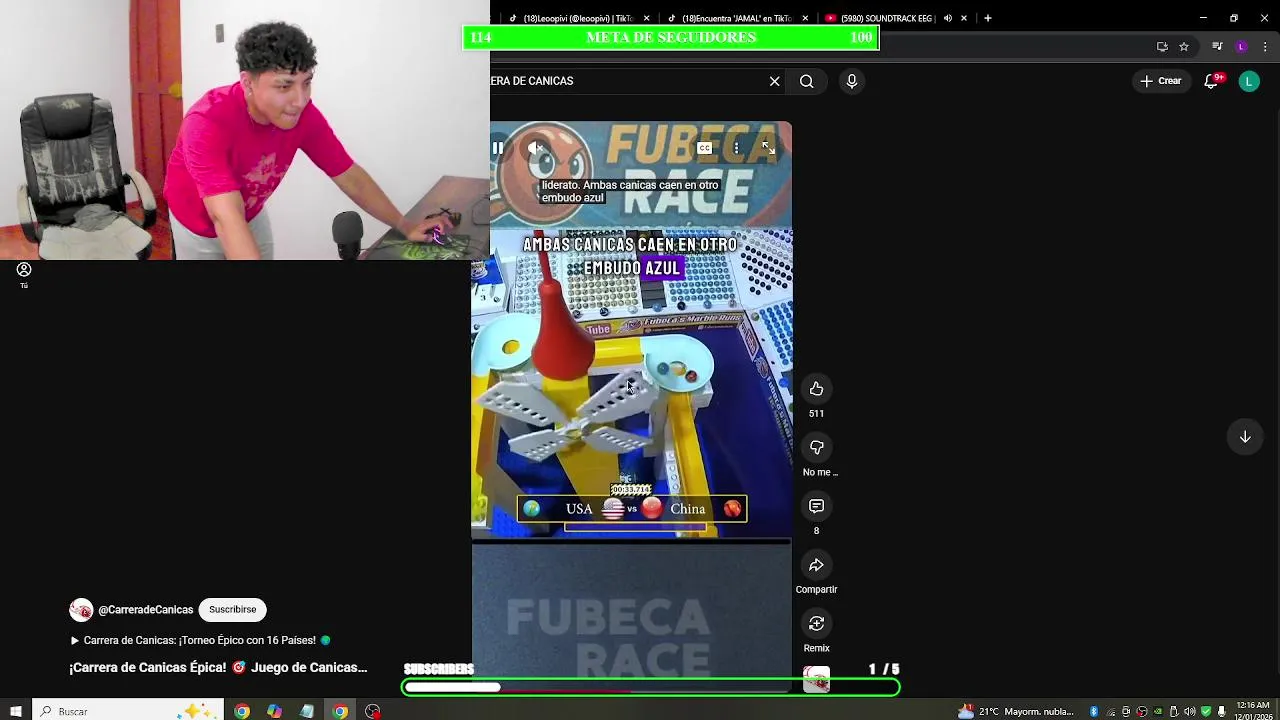Open the OBS Studio icon on the taskbar

[x=373, y=711]
